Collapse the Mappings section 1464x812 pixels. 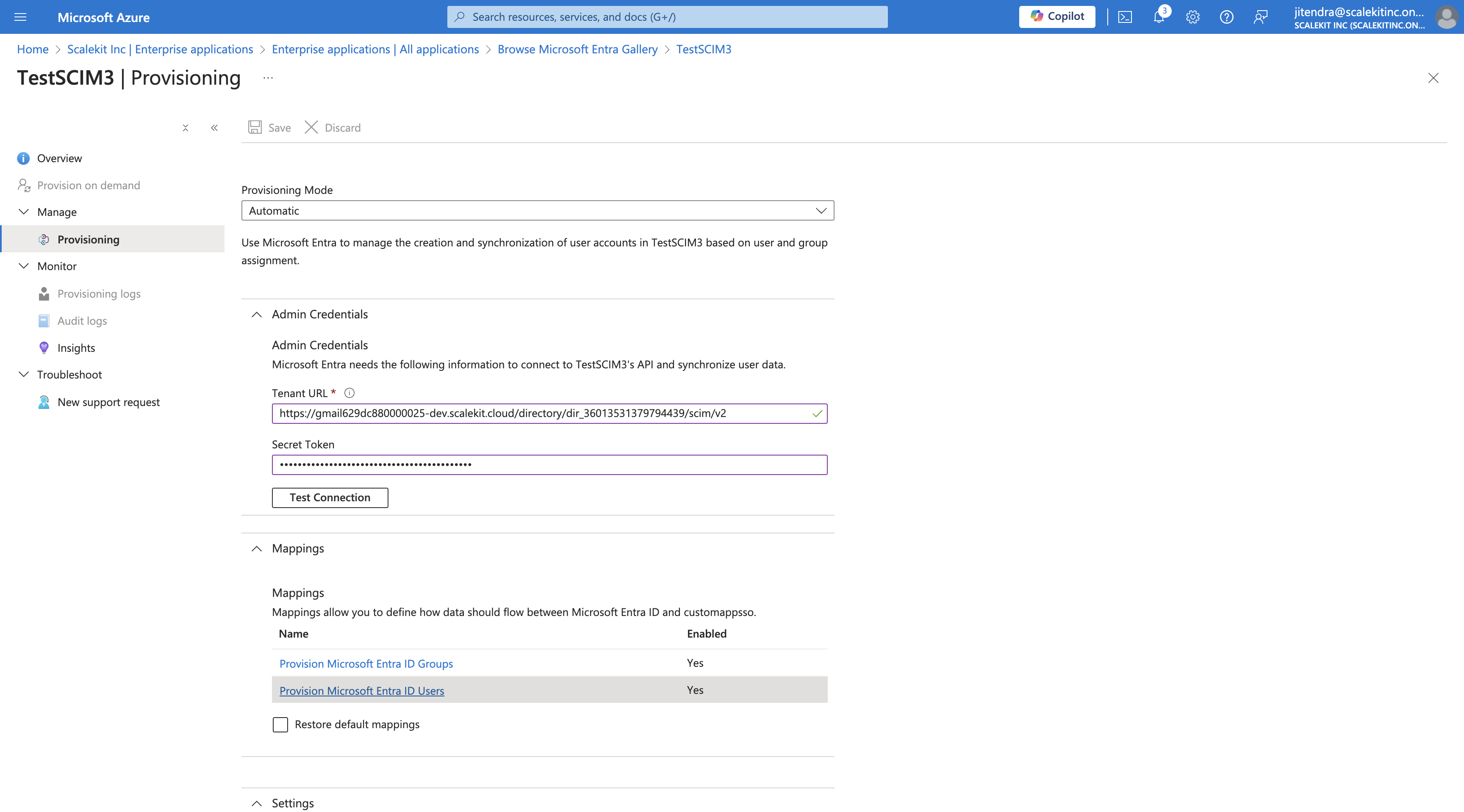click(x=257, y=549)
